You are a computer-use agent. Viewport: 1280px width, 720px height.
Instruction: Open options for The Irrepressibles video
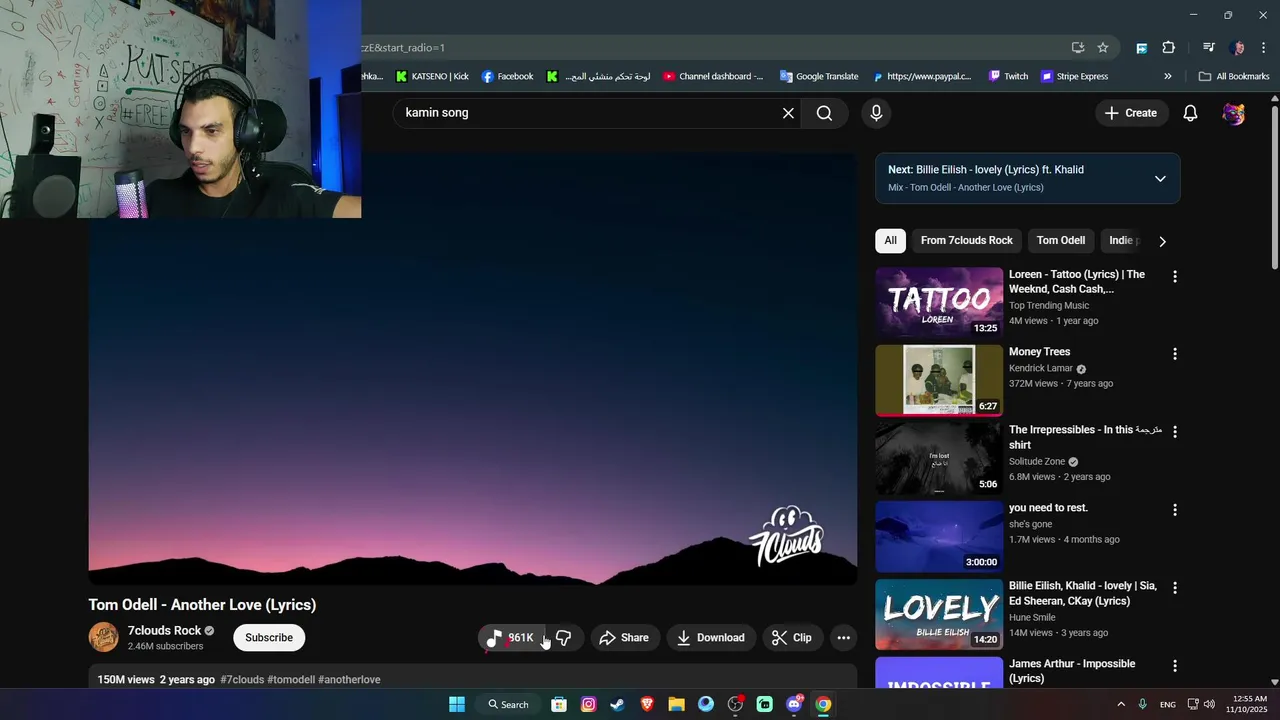pyautogui.click(x=1175, y=432)
